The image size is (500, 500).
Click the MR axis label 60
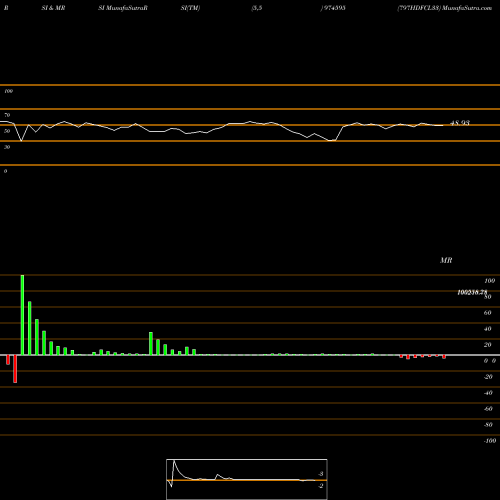pyautogui.click(x=487, y=313)
